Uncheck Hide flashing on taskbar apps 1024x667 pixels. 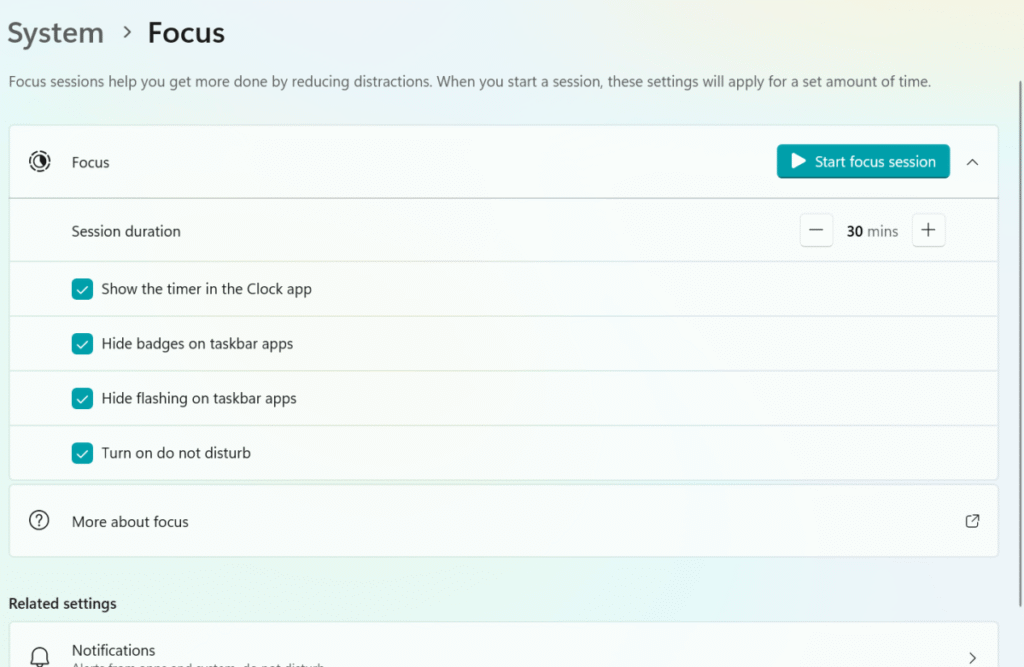(x=83, y=398)
